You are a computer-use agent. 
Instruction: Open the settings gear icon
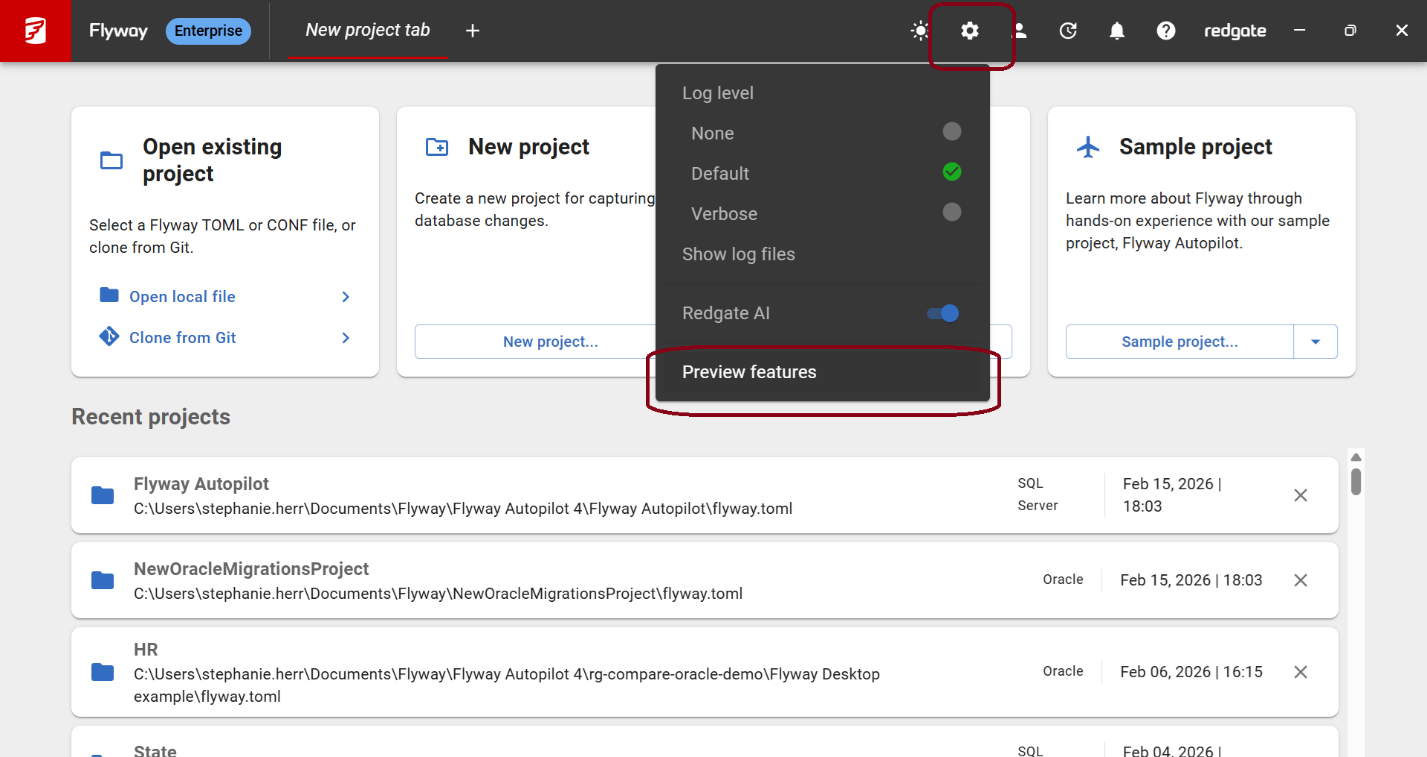pyautogui.click(x=969, y=31)
